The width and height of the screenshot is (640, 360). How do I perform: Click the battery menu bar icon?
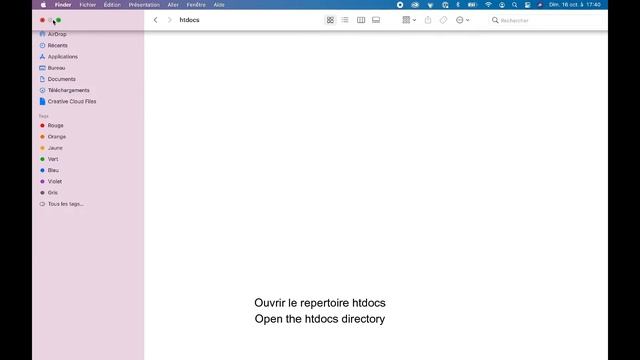pyautogui.click(x=472, y=5)
